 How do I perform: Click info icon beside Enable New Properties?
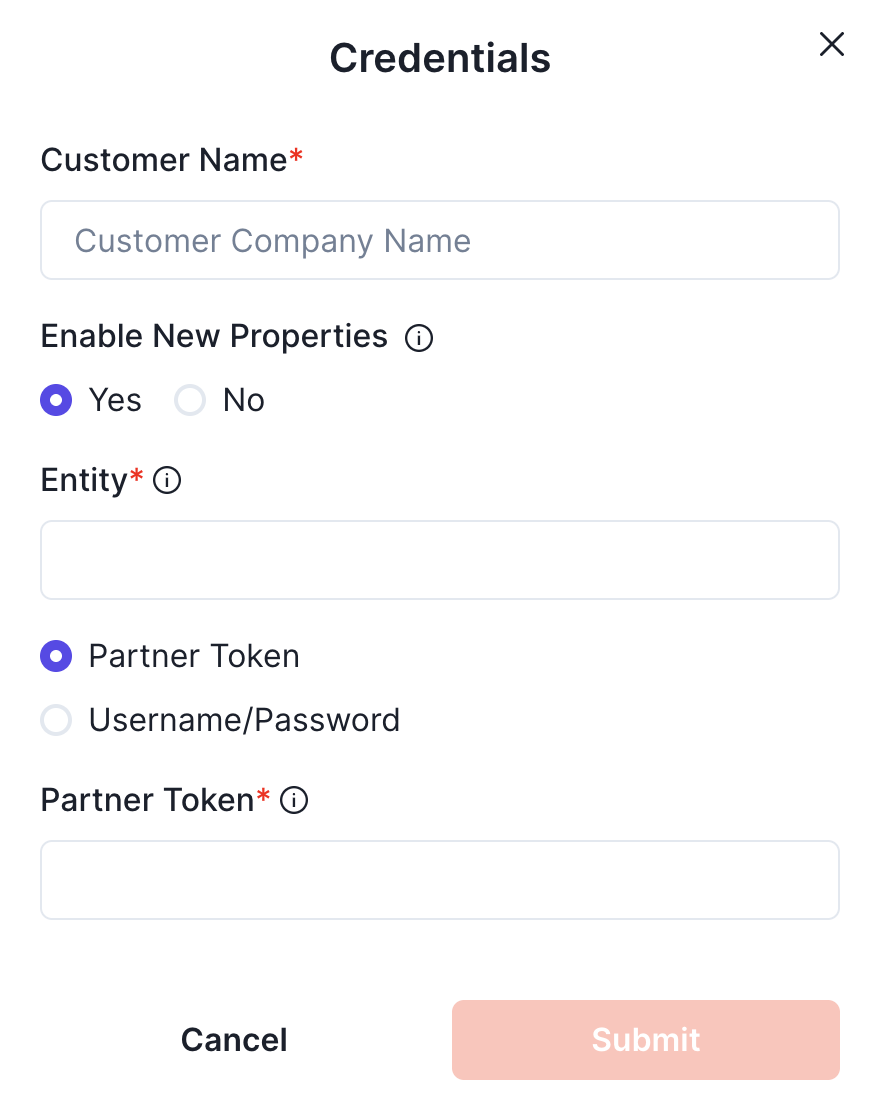(419, 339)
